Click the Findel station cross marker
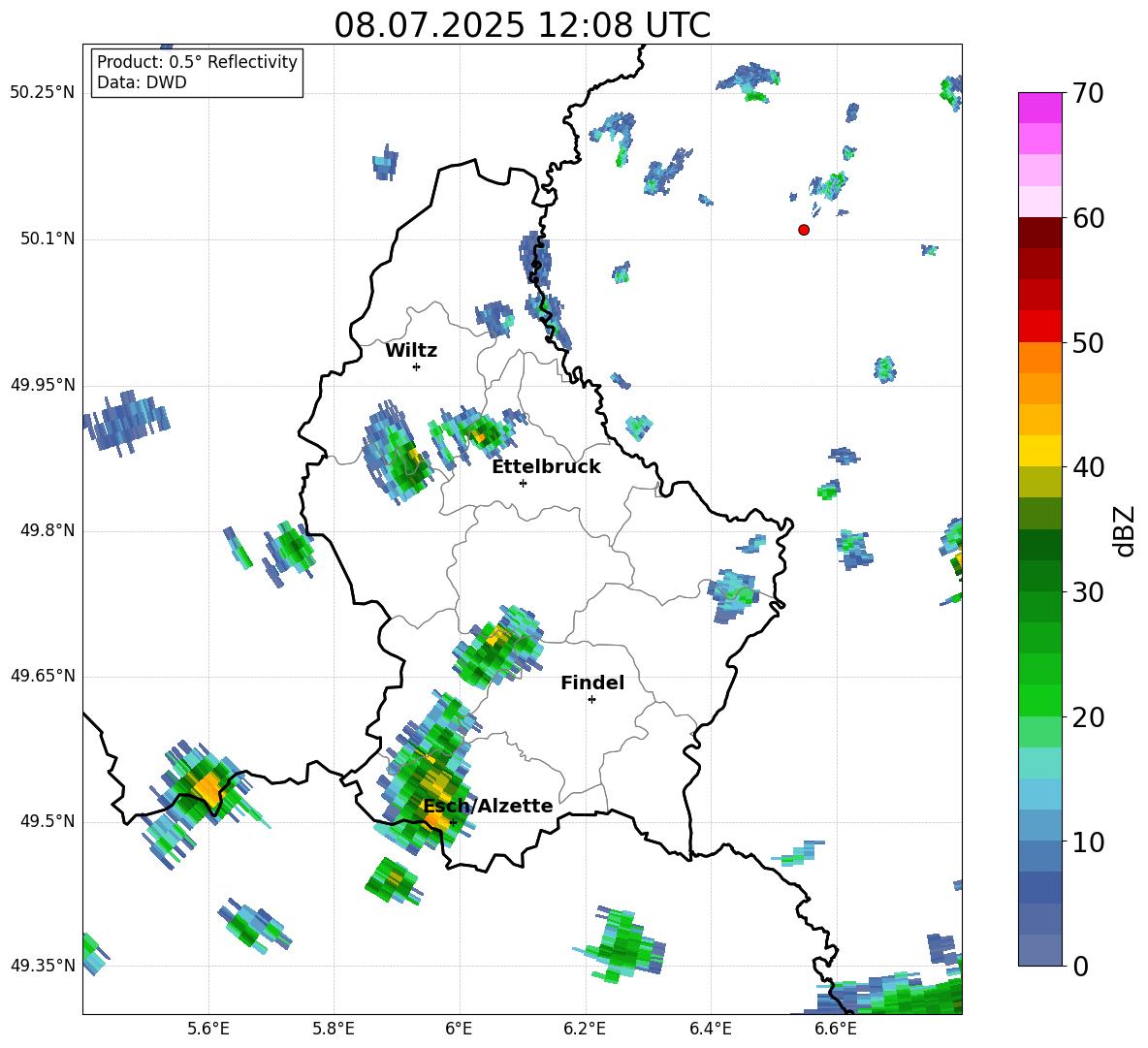The image size is (1148, 1048). click(591, 700)
